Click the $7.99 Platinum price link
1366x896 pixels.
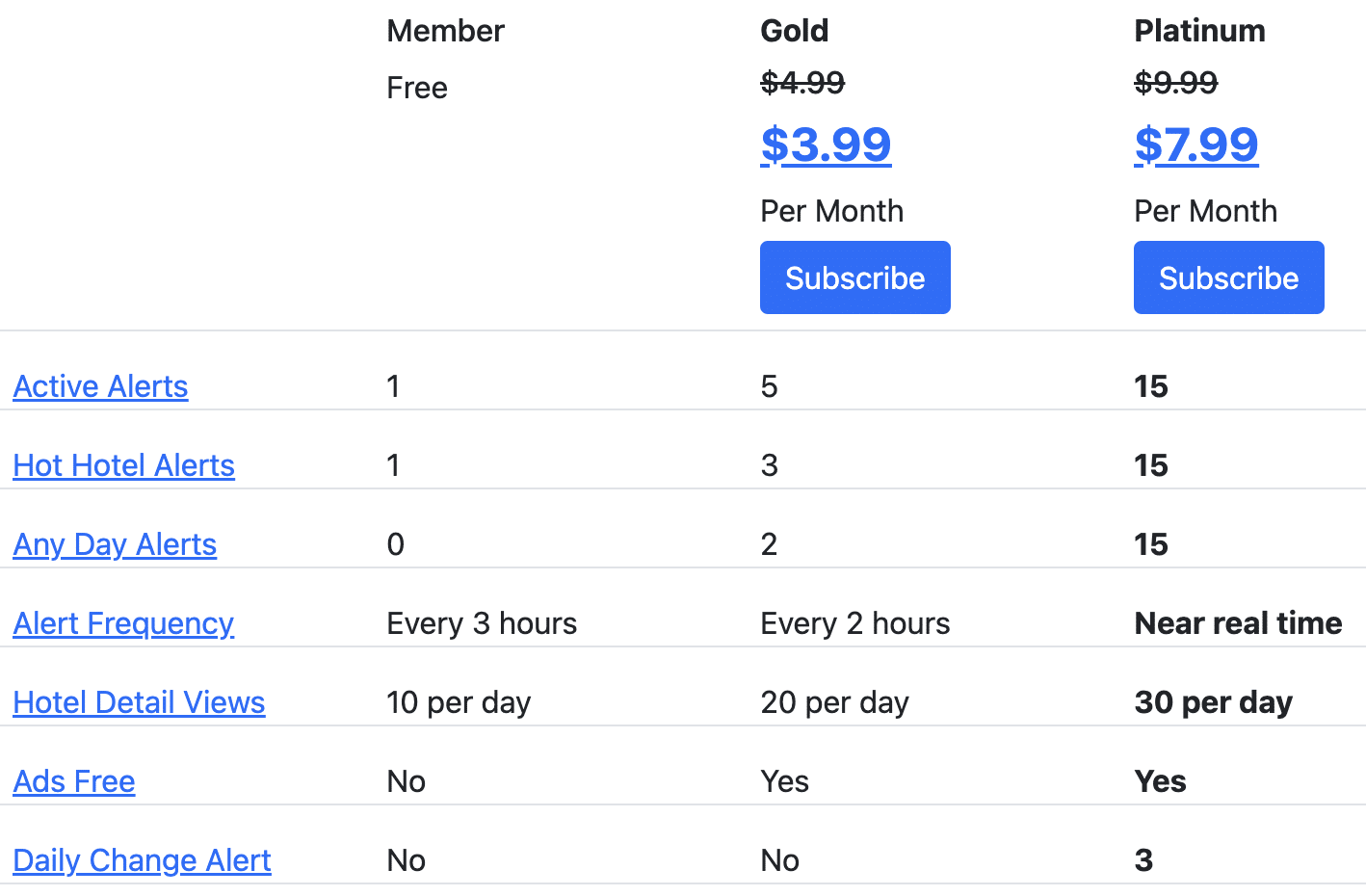click(x=1195, y=145)
